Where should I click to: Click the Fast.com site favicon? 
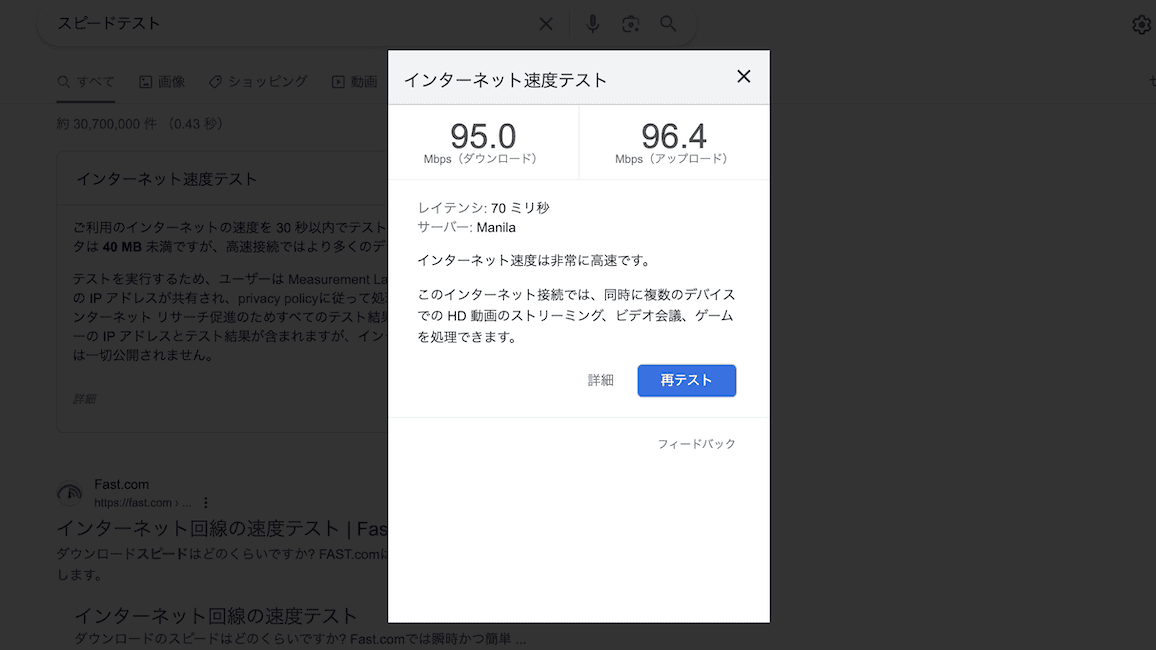(x=70, y=492)
